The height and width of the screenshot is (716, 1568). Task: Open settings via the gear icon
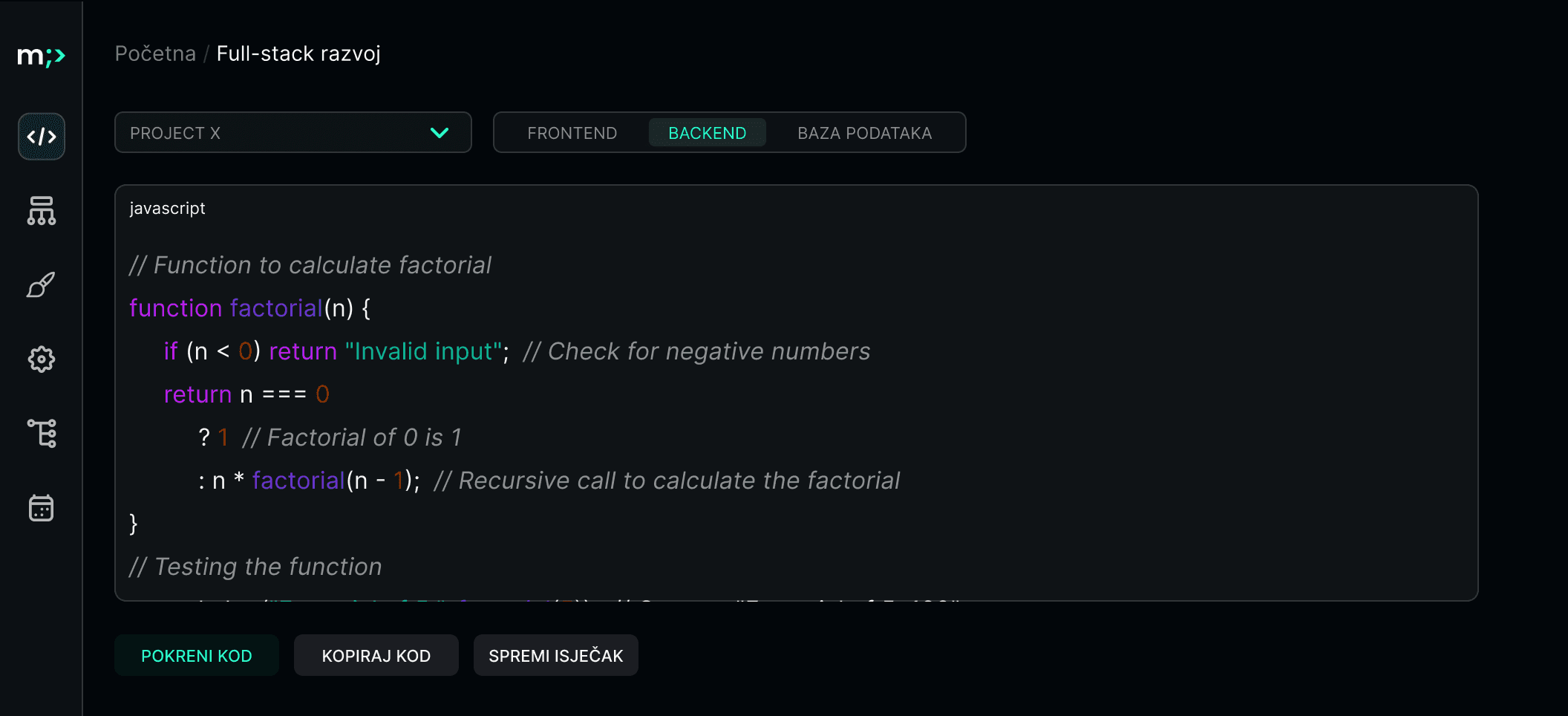(x=41, y=359)
